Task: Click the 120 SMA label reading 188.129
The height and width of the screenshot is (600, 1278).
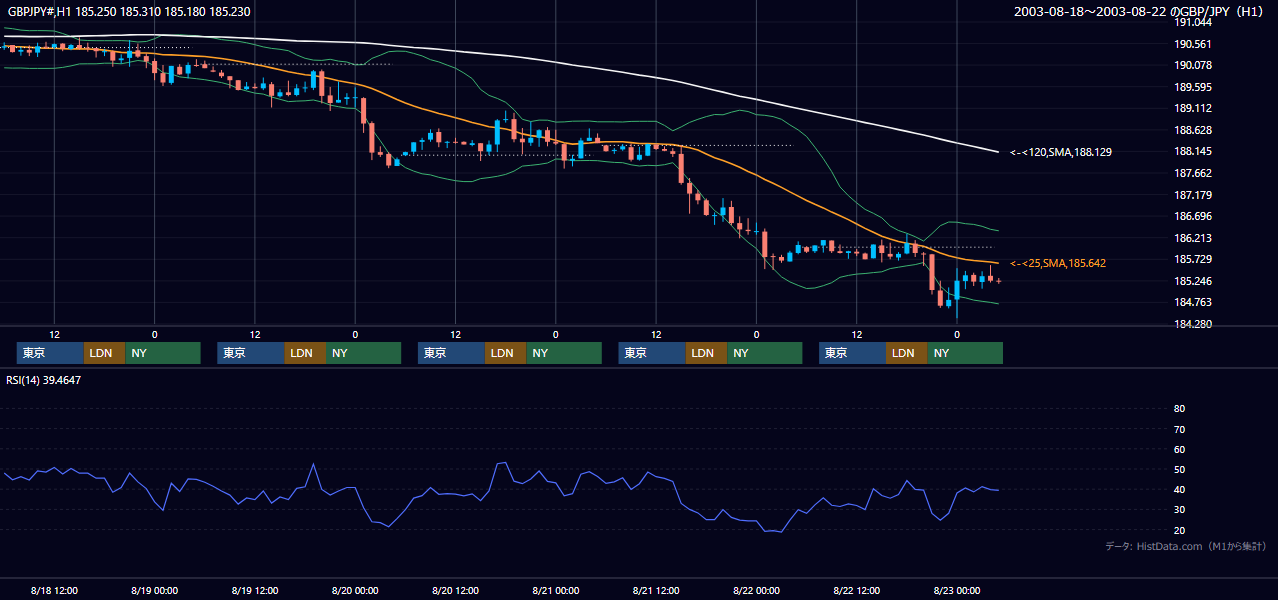Action: pos(1061,152)
